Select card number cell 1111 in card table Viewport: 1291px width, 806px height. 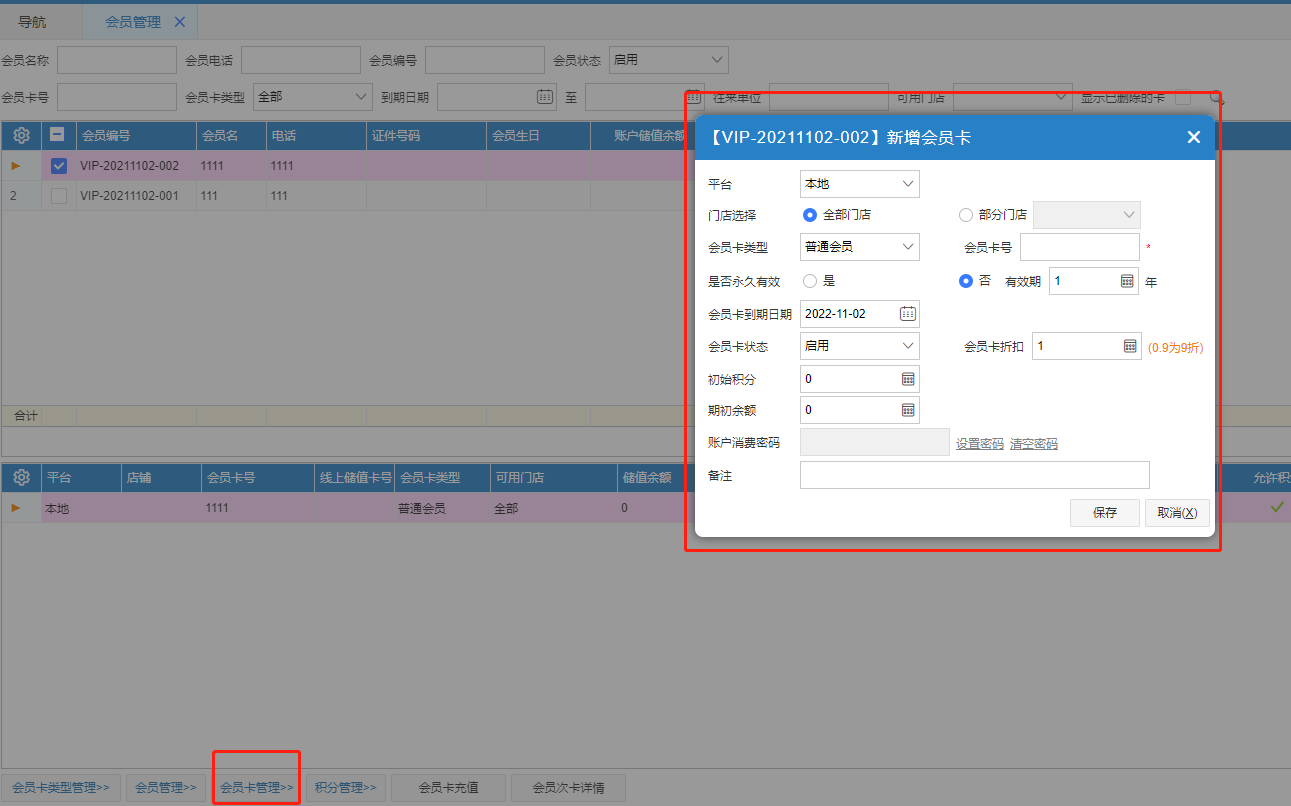(257, 508)
